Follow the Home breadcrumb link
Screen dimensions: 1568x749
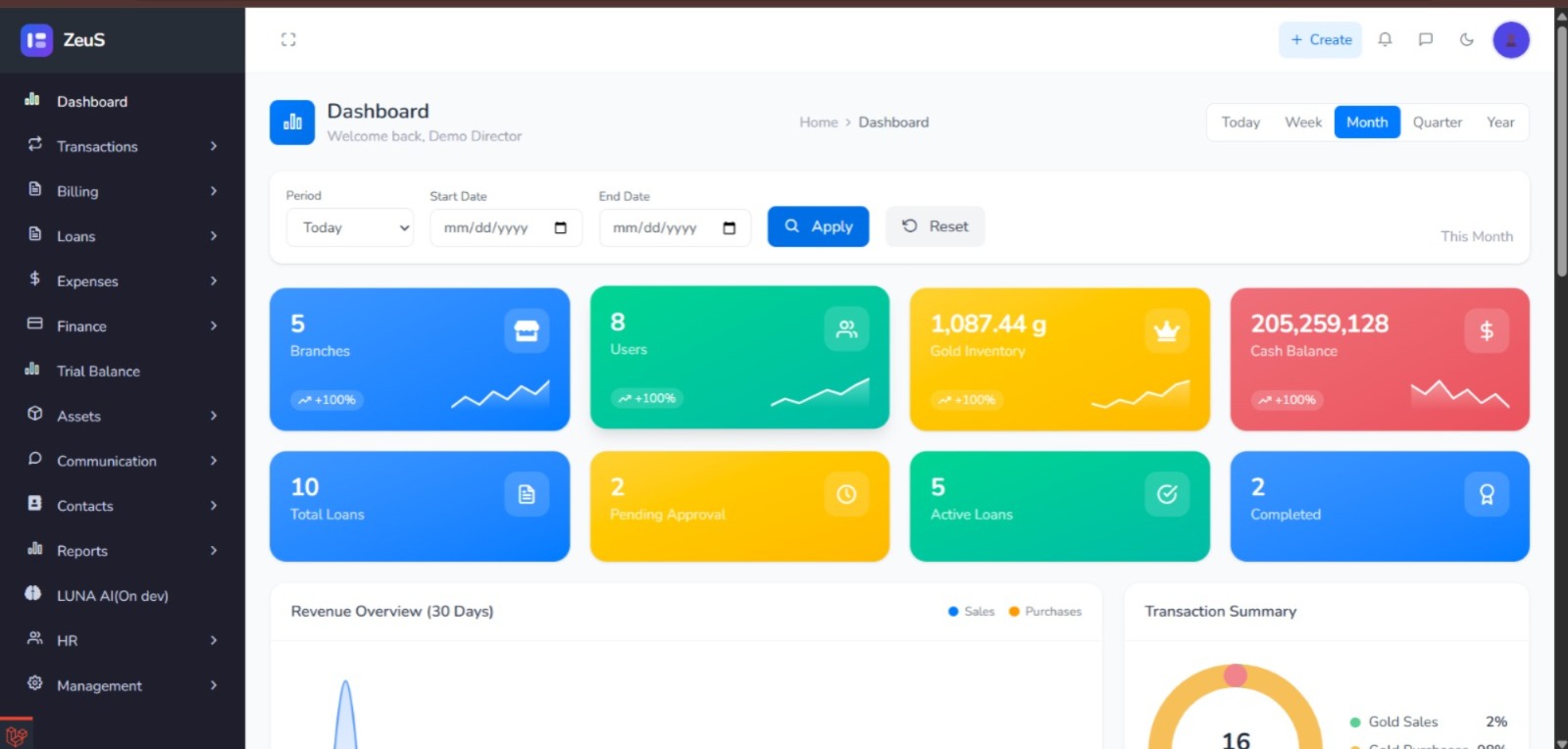[819, 123]
